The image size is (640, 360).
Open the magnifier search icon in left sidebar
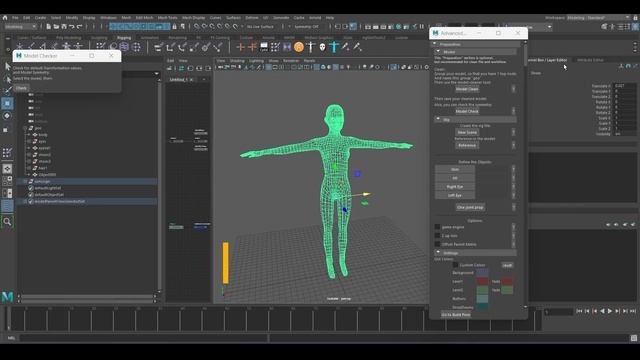[x=7, y=222]
